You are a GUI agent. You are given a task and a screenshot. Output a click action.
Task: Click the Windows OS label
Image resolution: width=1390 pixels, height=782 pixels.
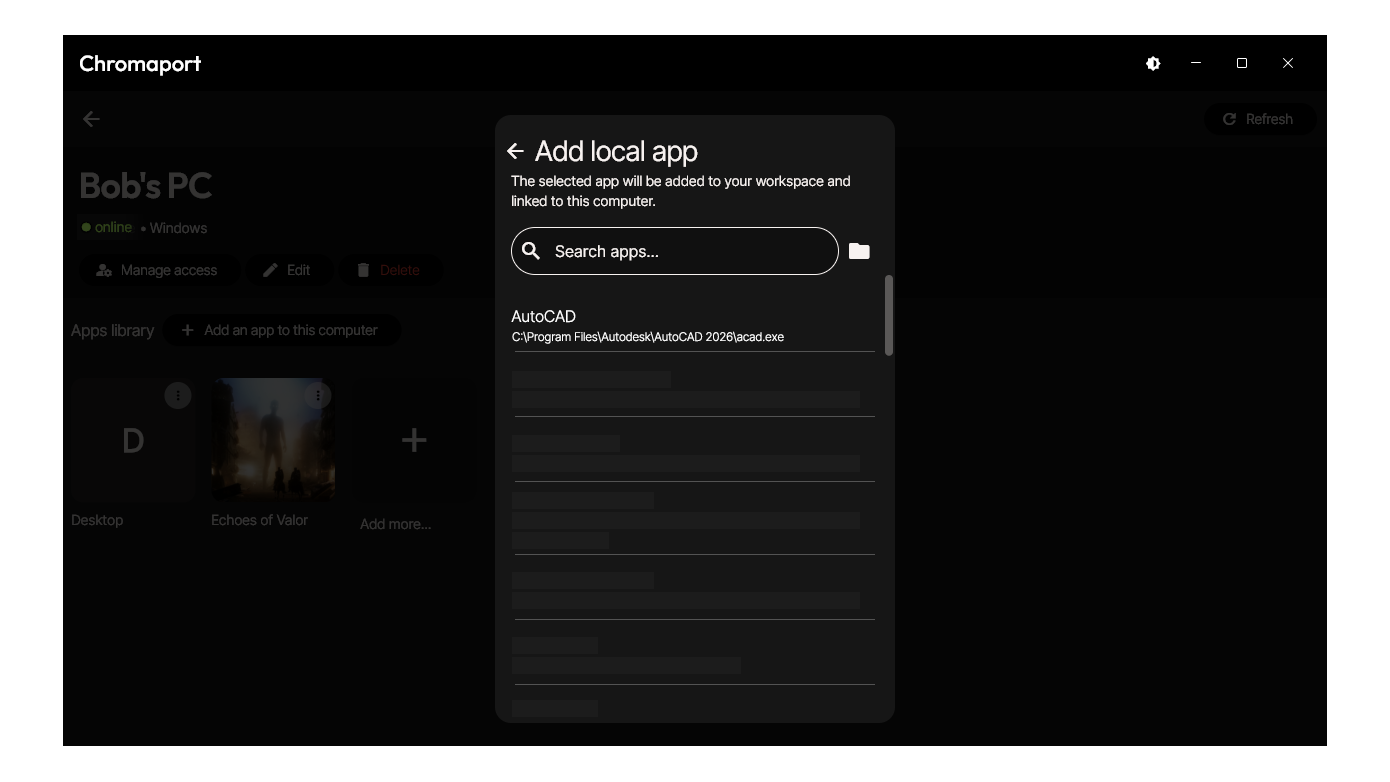pos(178,228)
